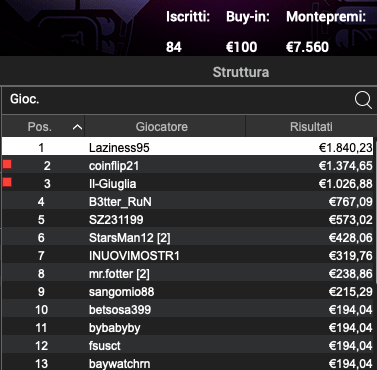Select the fsusct row
Image resolution: width=377 pixels, height=370 pixels.
188,345
